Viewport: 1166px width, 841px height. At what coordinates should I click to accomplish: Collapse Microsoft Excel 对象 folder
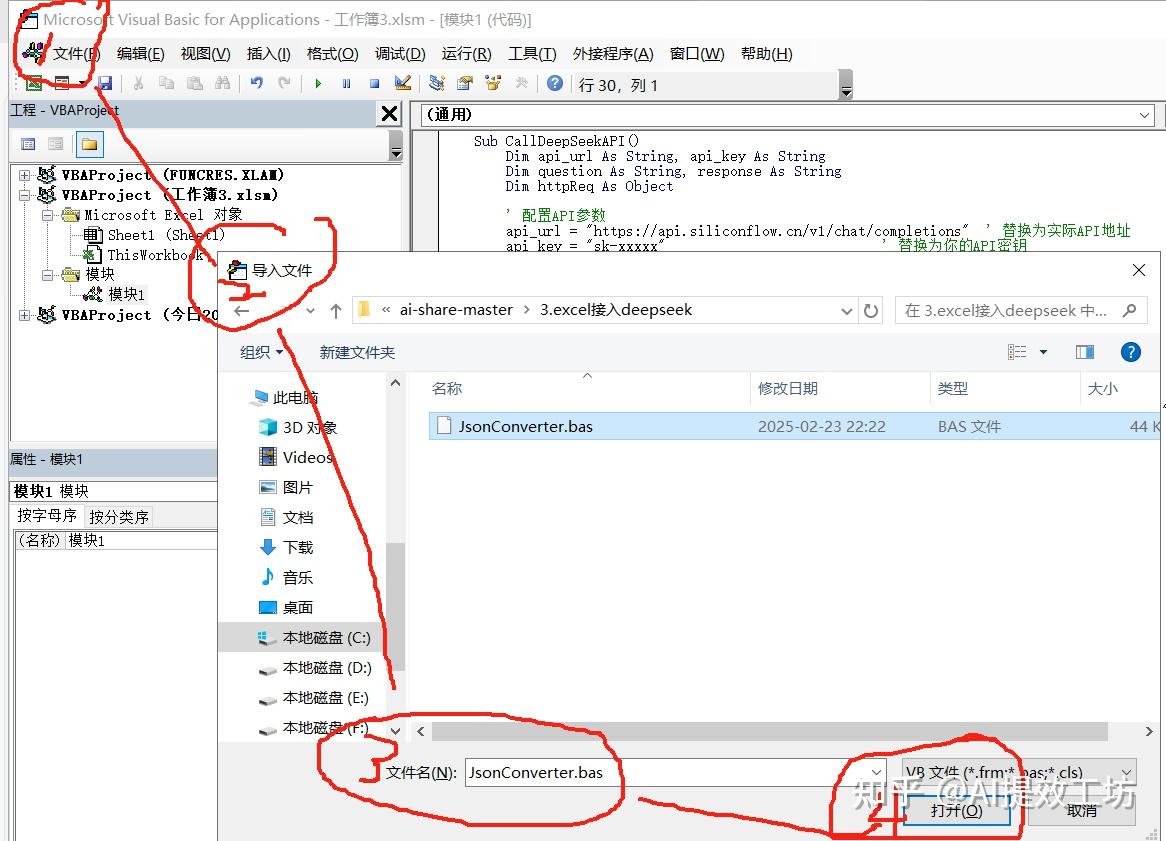(48, 216)
